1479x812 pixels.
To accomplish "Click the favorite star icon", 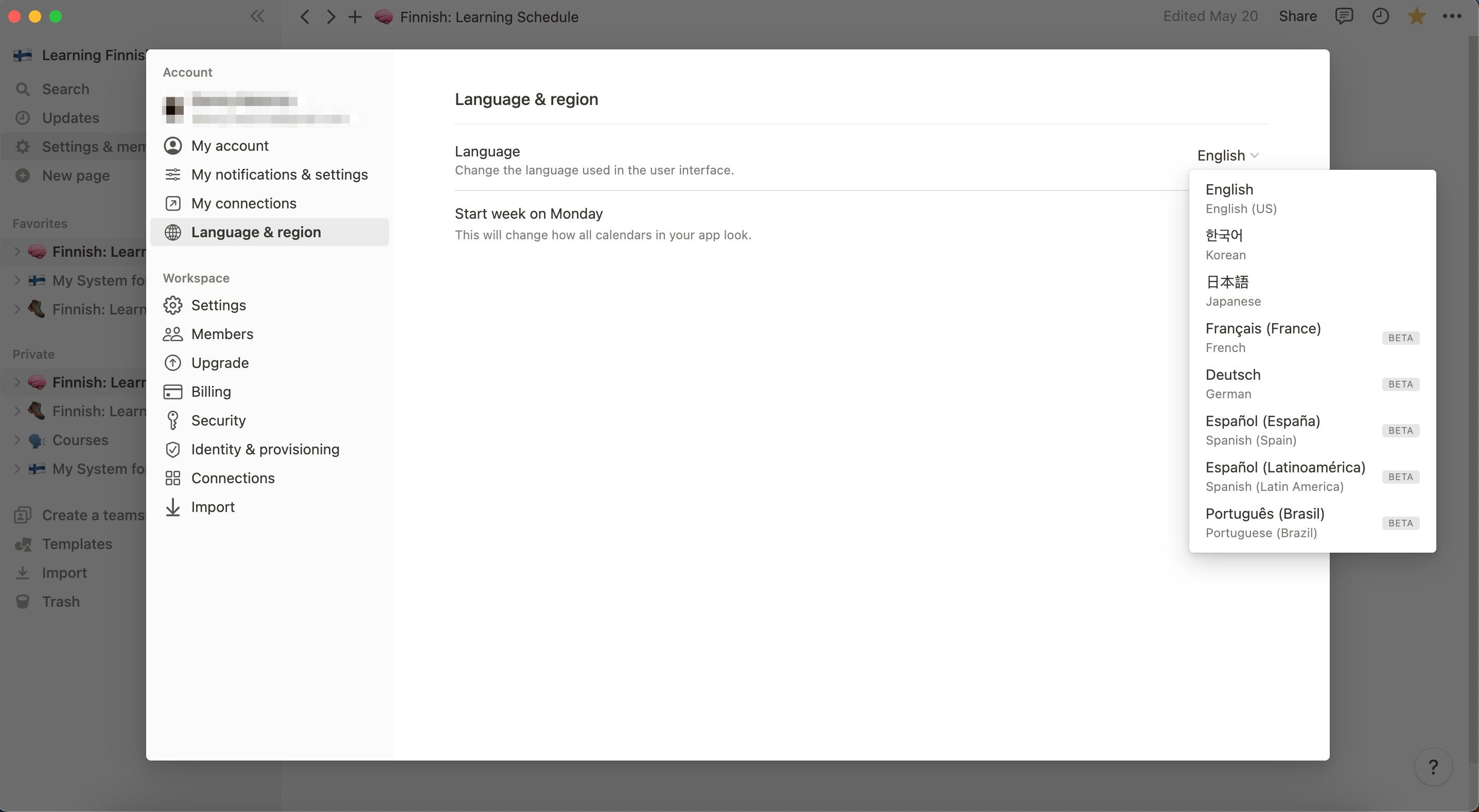I will coord(1416,16).
